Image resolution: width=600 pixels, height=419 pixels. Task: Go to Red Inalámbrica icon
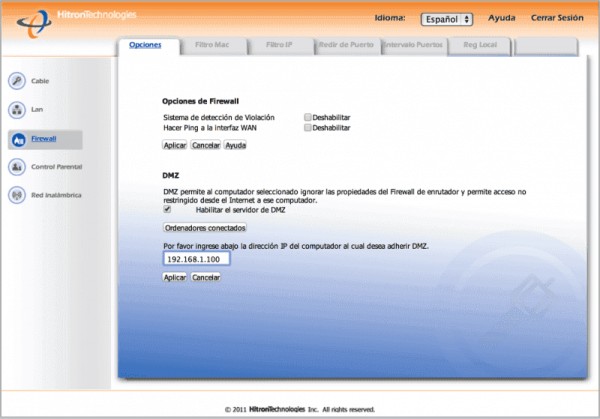pos(17,195)
